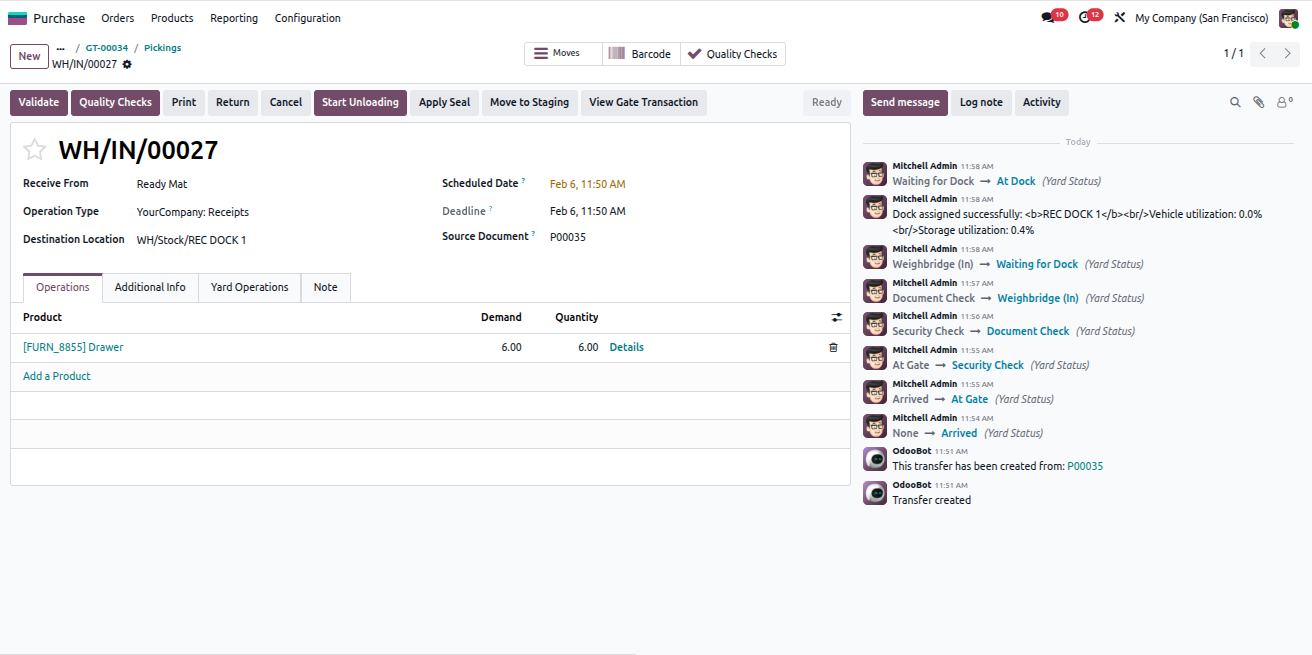Click the Ready status indicator
This screenshot has width=1312, height=655.
(x=827, y=102)
